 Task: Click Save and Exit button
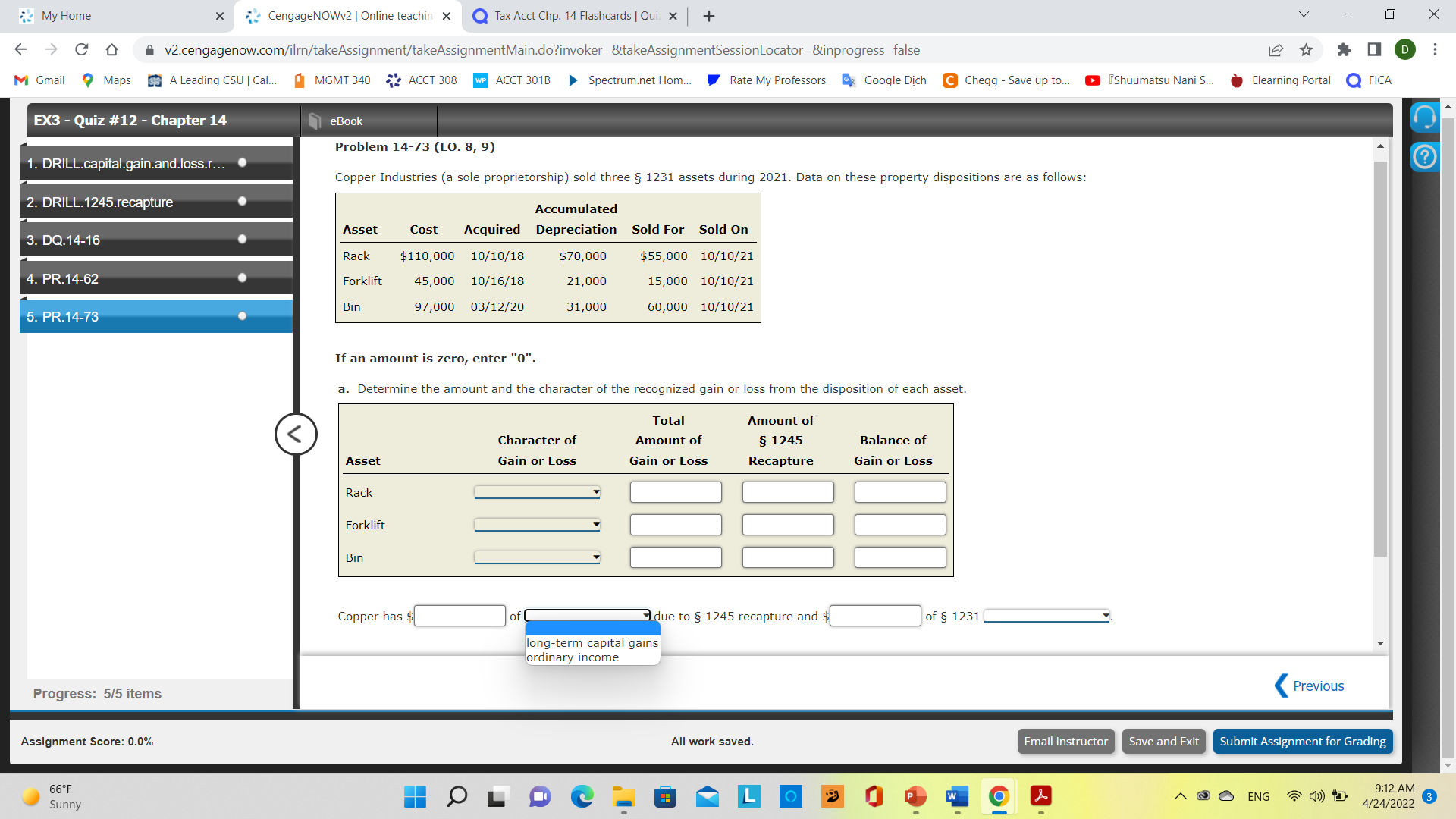[x=1163, y=741]
